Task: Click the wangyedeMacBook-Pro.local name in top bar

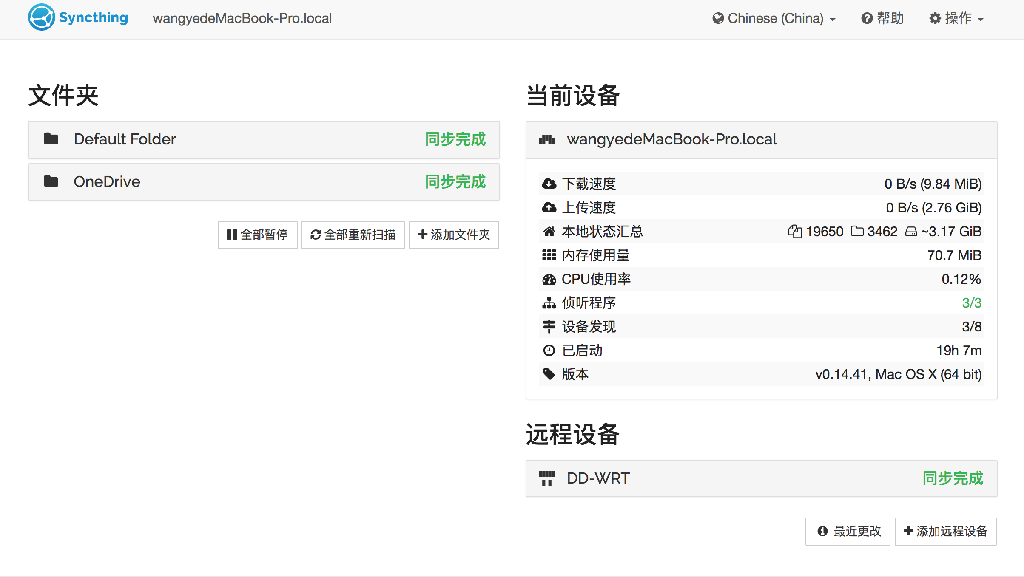Action: (x=242, y=18)
